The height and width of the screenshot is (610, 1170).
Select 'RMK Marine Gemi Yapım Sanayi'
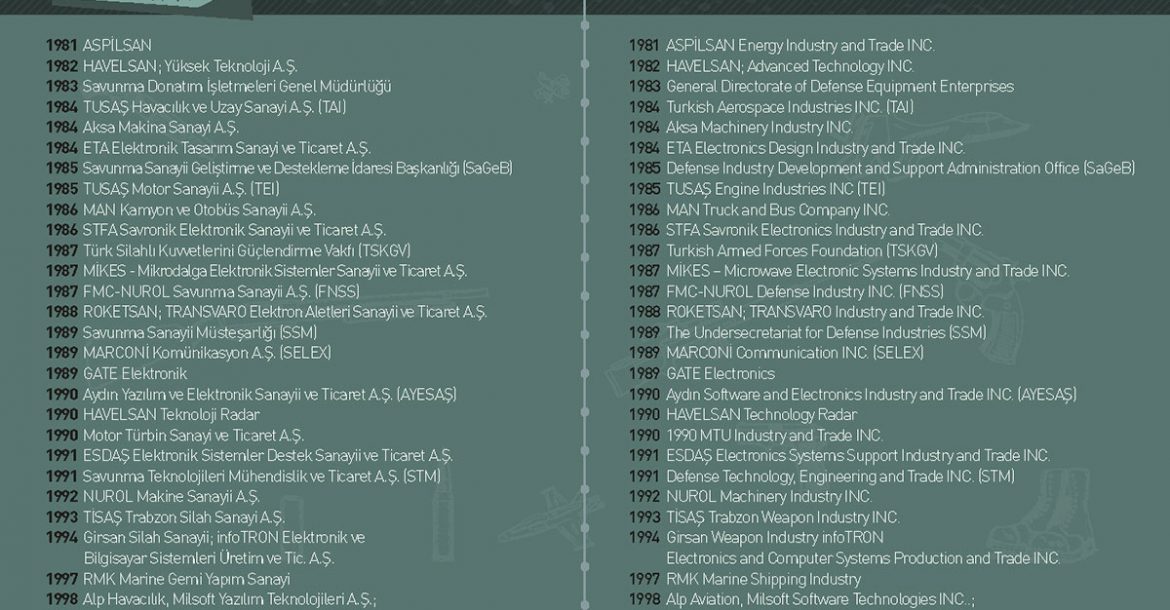(x=187, y=579)
